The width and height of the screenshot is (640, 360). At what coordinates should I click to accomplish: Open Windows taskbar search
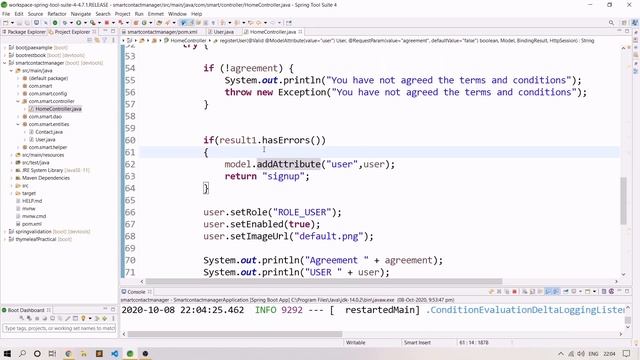(x=22, y=353)
